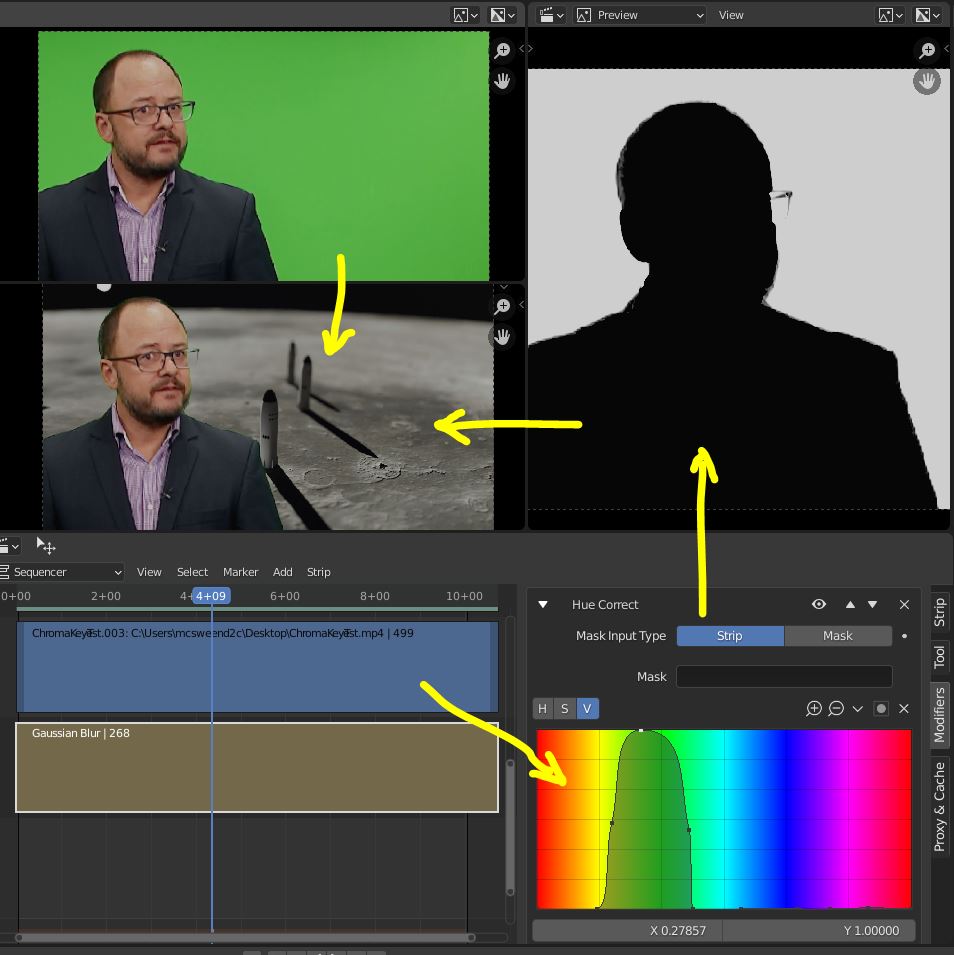This screenshot has width=954, height=955.
Task: Select the Gaussian Blur effect strip
Action: pyautogui.click(x=257, y=767)
